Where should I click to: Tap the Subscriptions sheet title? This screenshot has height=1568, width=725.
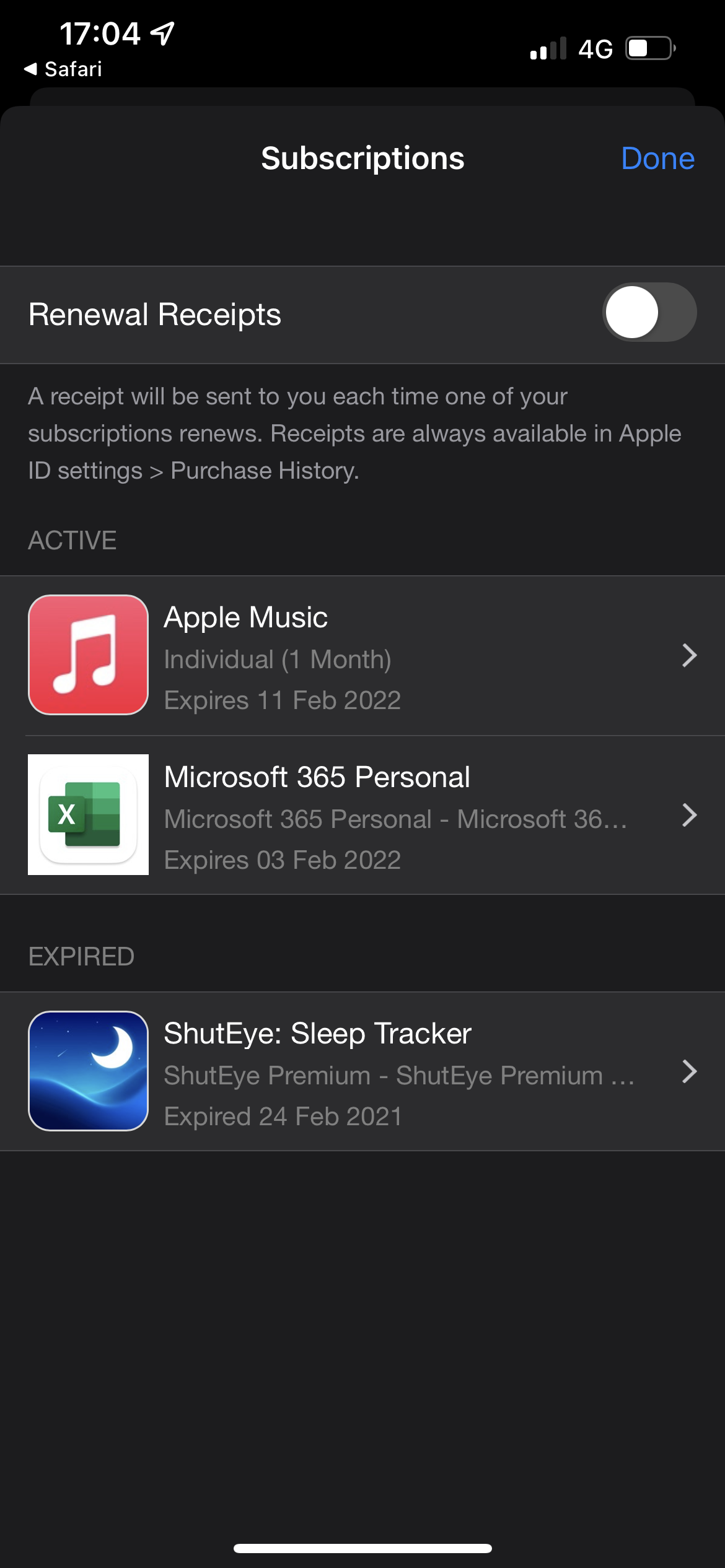coord(362,159)
